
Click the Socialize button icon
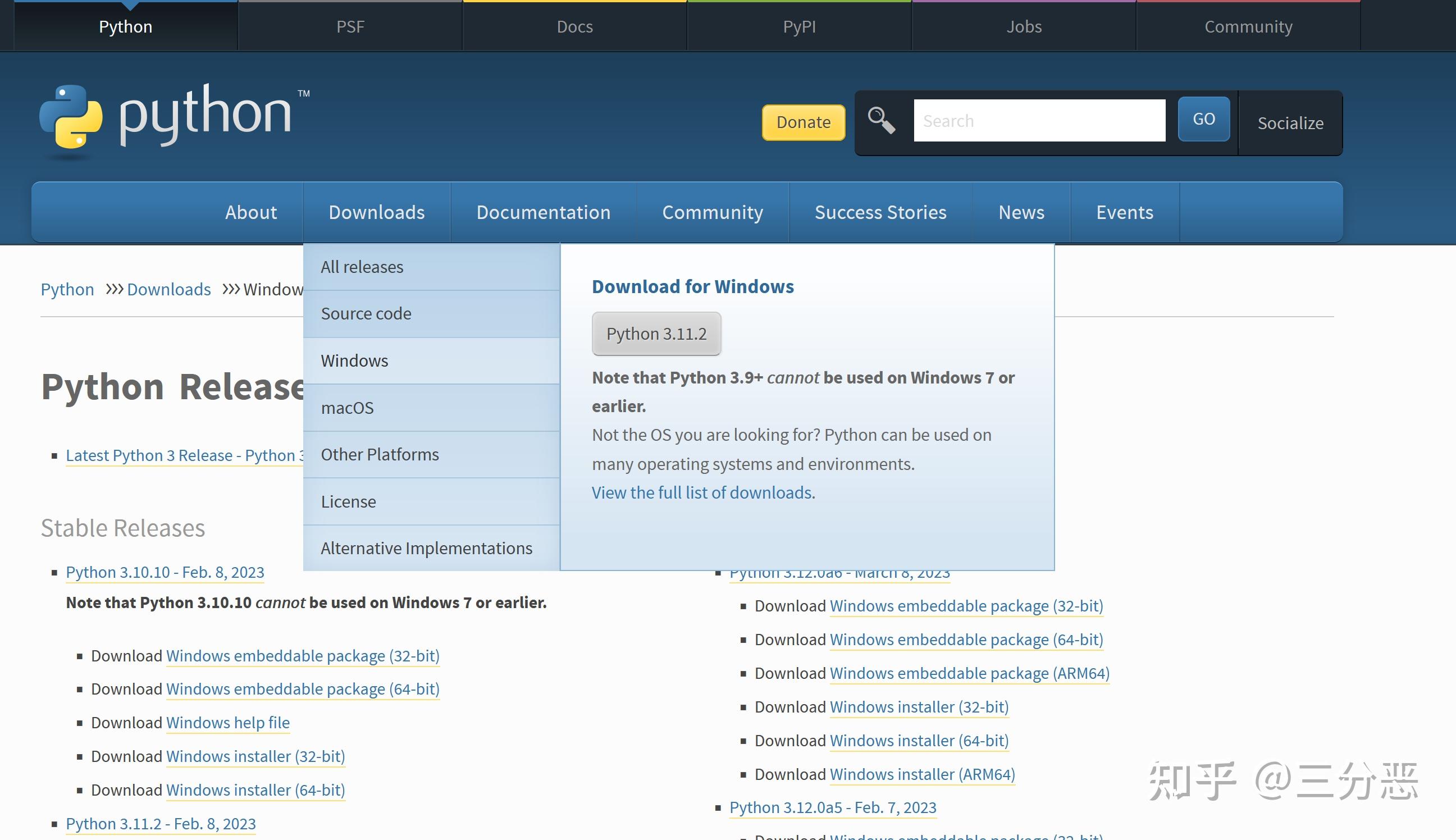click(x=1290, y=121)
